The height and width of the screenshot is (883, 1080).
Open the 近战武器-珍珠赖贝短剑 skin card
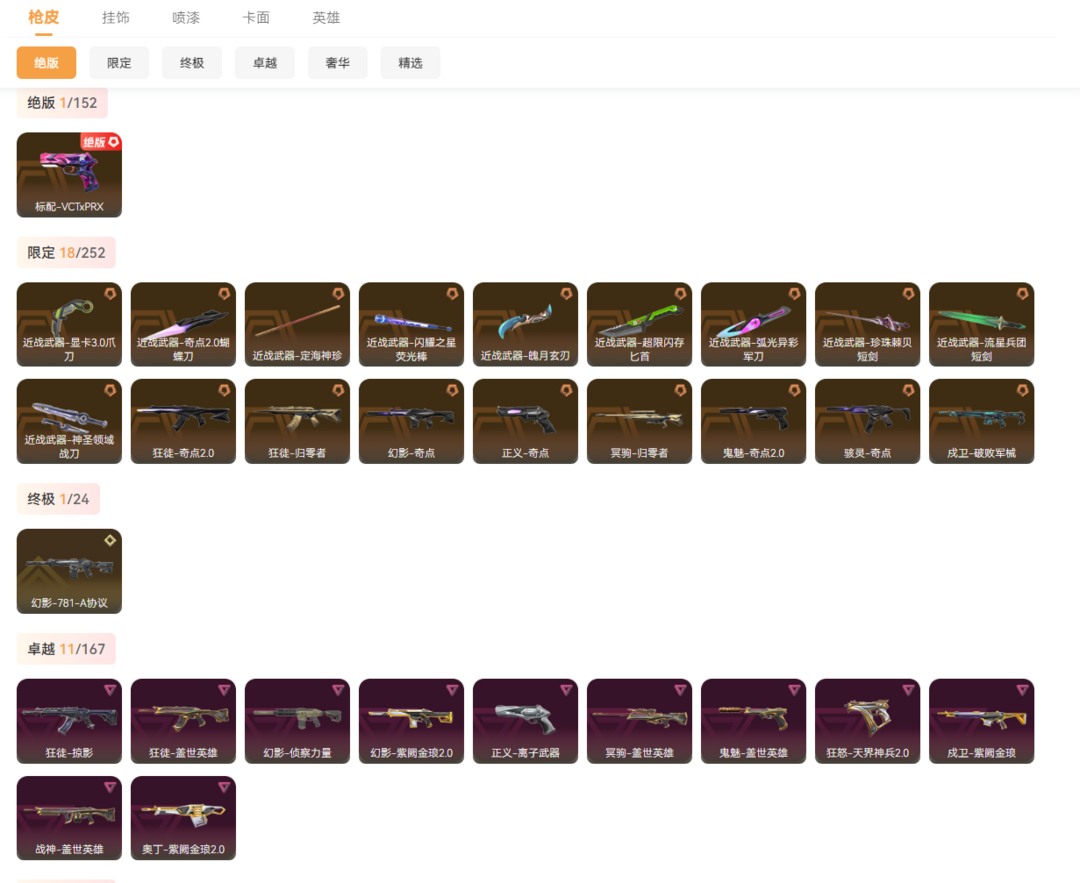pos(868,324)
